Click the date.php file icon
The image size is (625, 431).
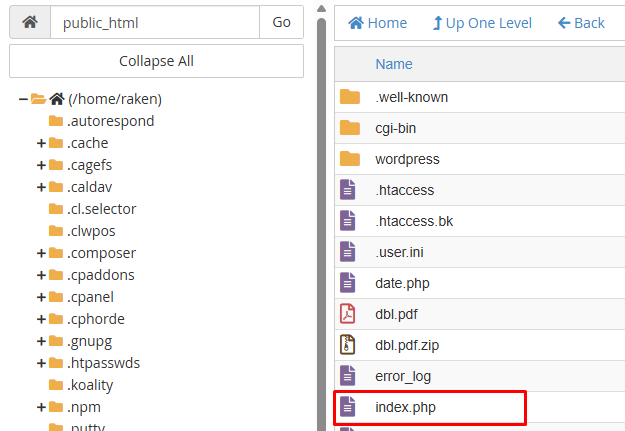pos(347,283)
